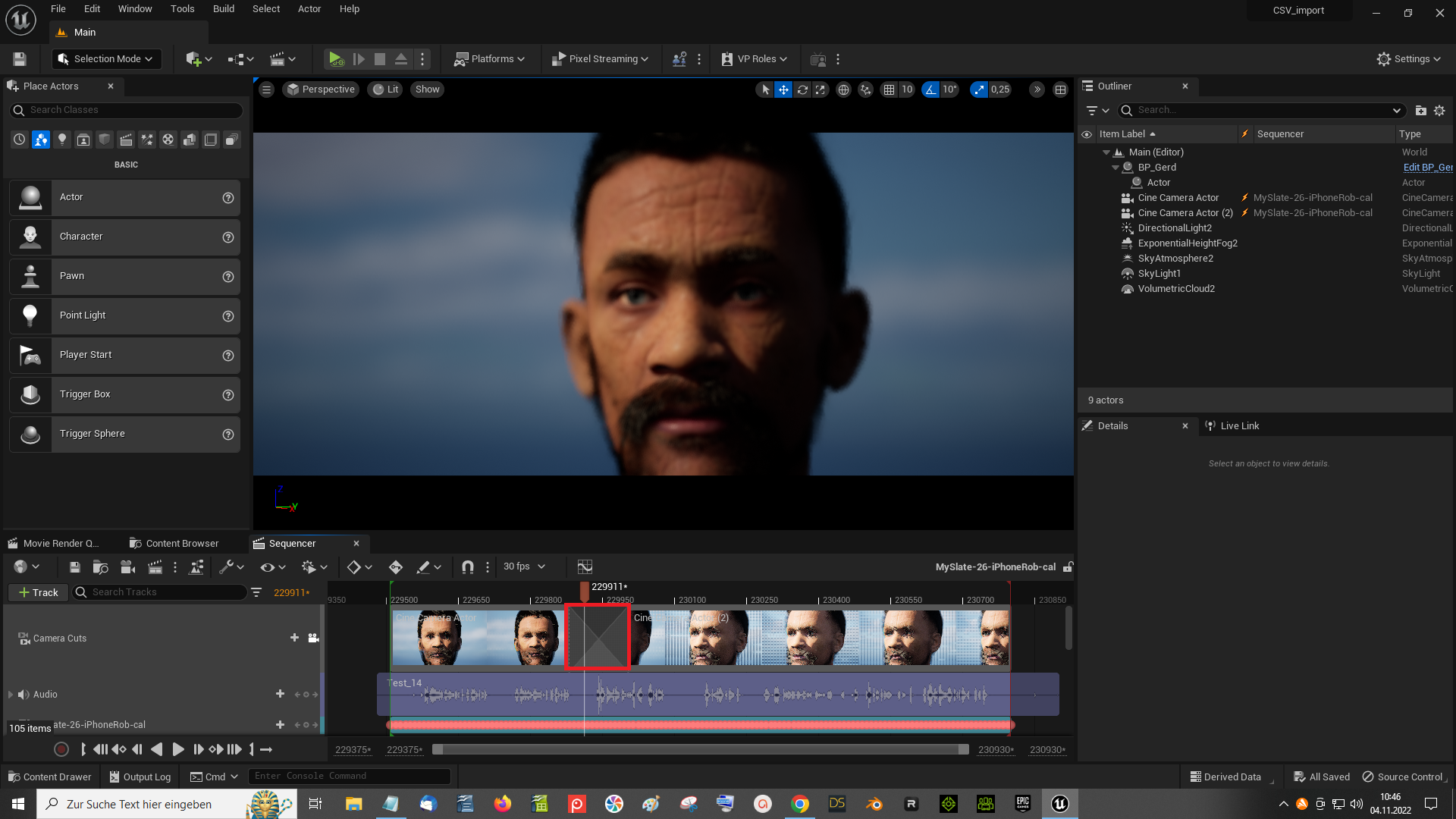Switch to the Movie Render Queue tab
The width and height of the screenshot is (1456, 819).
[x=53, y=544]
